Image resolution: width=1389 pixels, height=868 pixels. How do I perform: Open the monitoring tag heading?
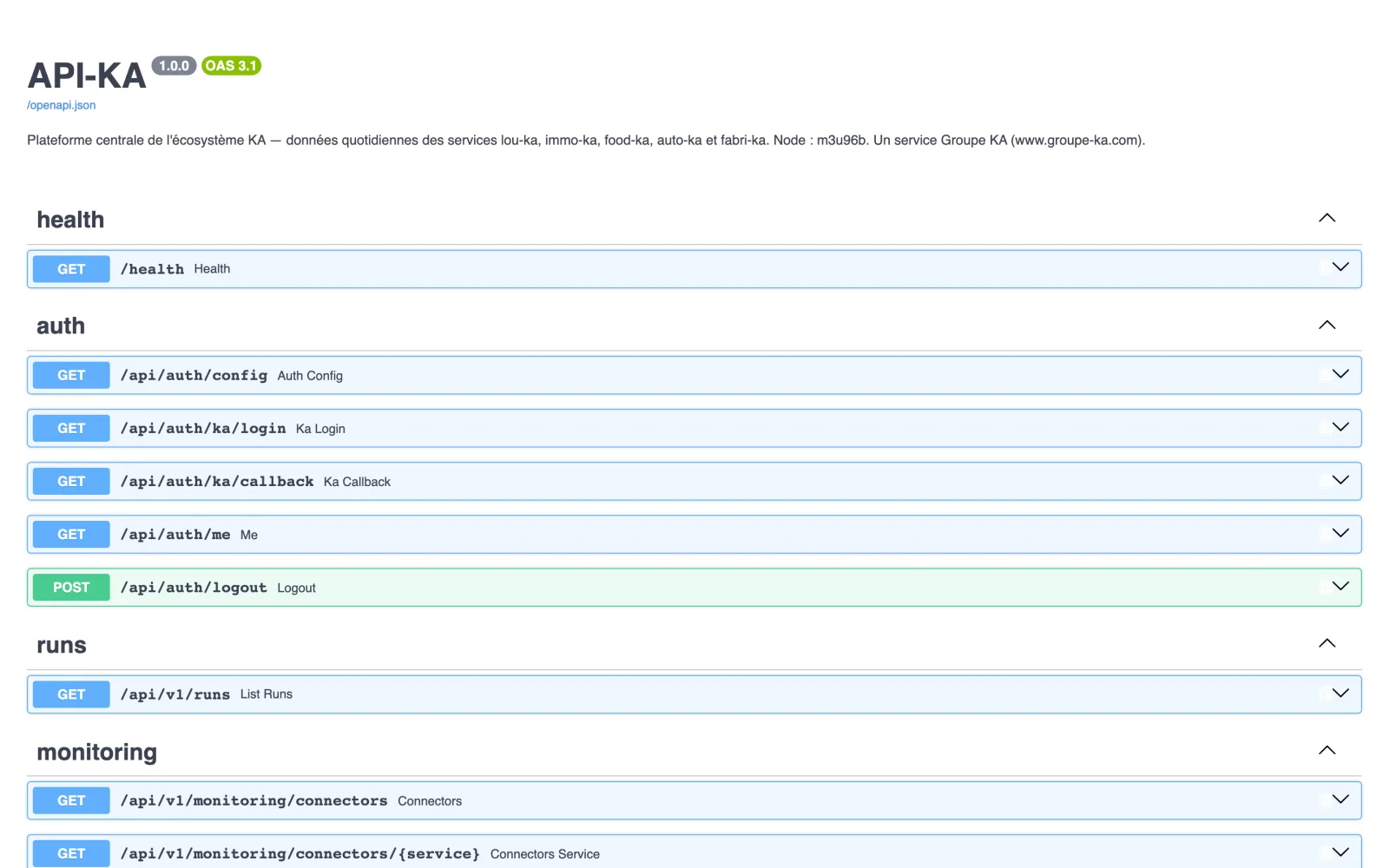pyautogui.click(x=97, y=753)
